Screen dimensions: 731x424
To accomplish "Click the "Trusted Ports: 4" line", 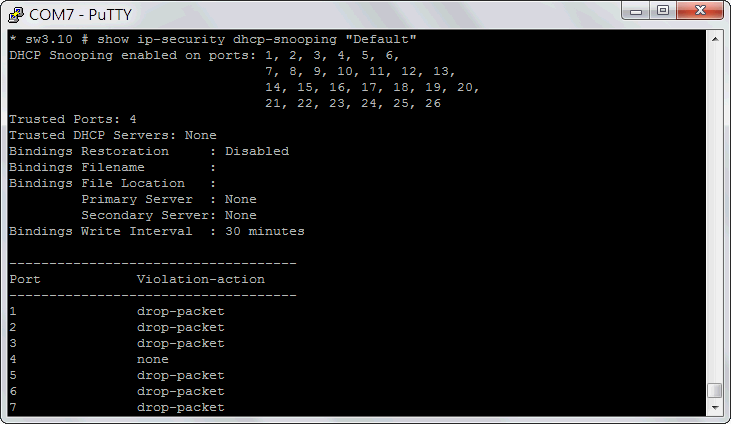I will click(73, 119).
